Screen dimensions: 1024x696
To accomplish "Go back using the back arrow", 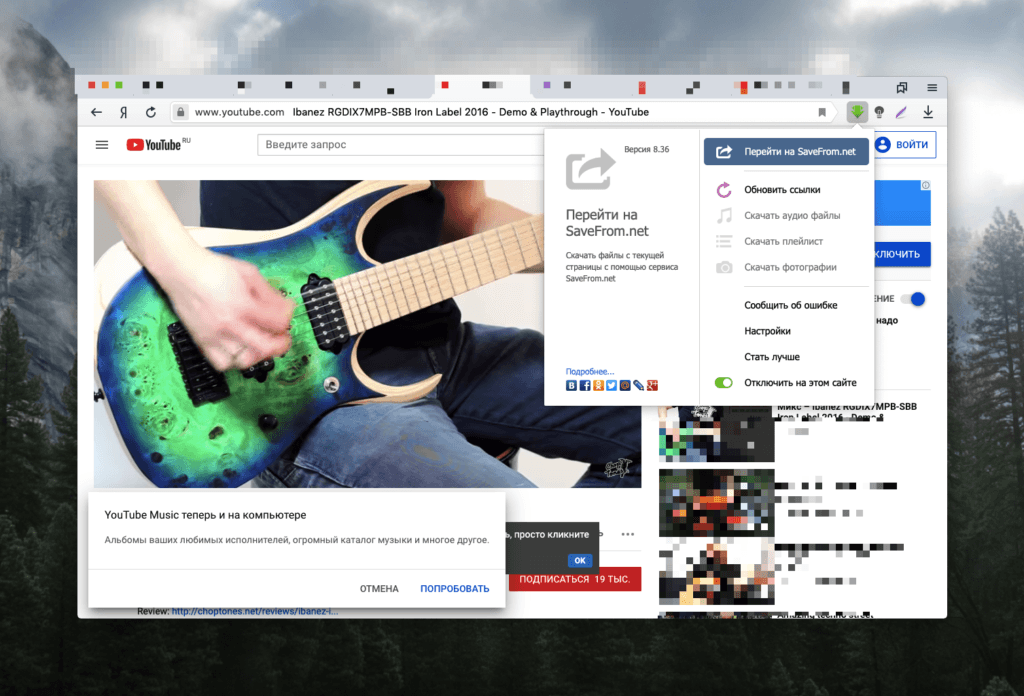I will click(x=97, y=112).
